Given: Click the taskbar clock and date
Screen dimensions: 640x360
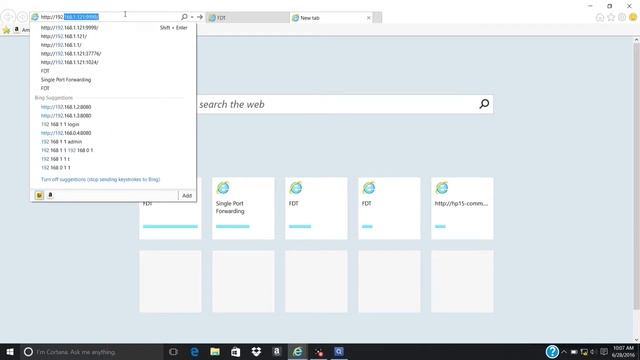Looking at the screenshot, I should pyautogui.click(x=623, y=351).
